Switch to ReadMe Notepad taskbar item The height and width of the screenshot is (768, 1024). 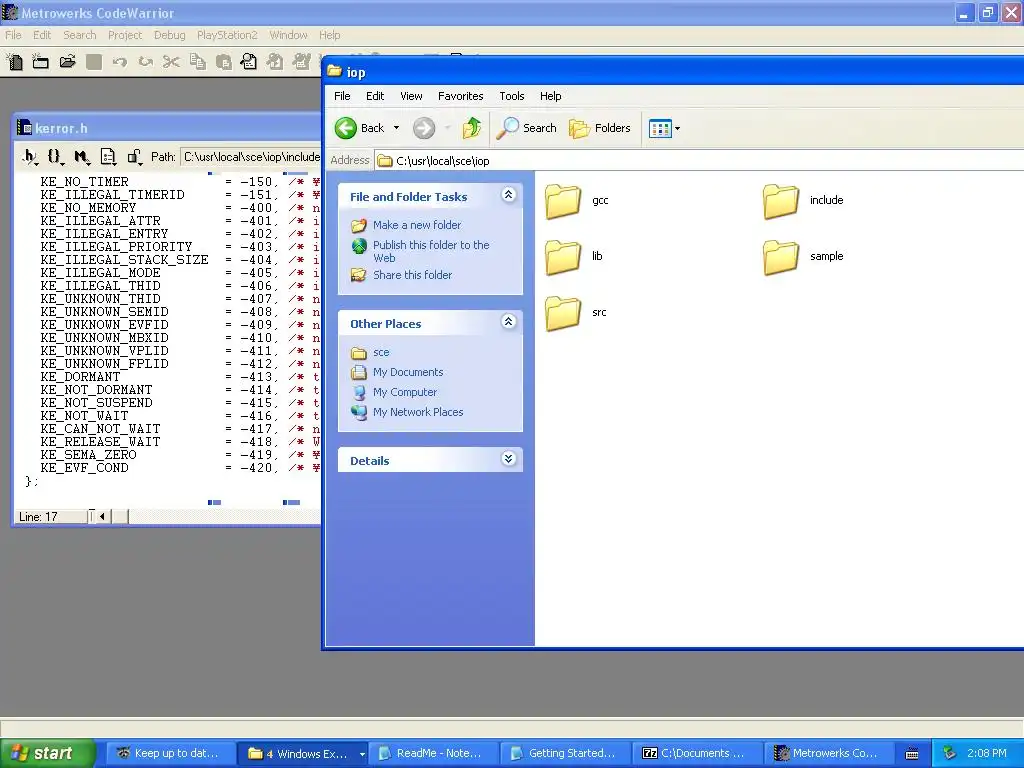point(432,754)
